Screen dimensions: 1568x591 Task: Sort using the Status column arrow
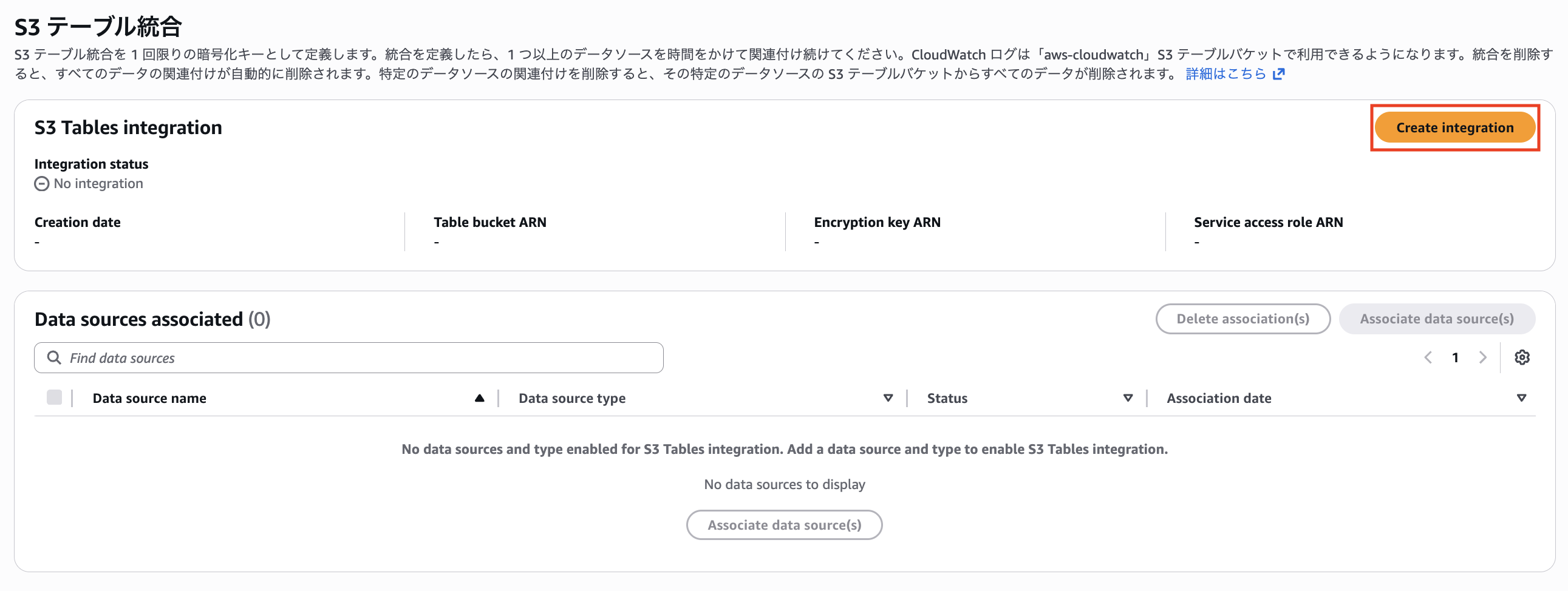[1128, 398]
